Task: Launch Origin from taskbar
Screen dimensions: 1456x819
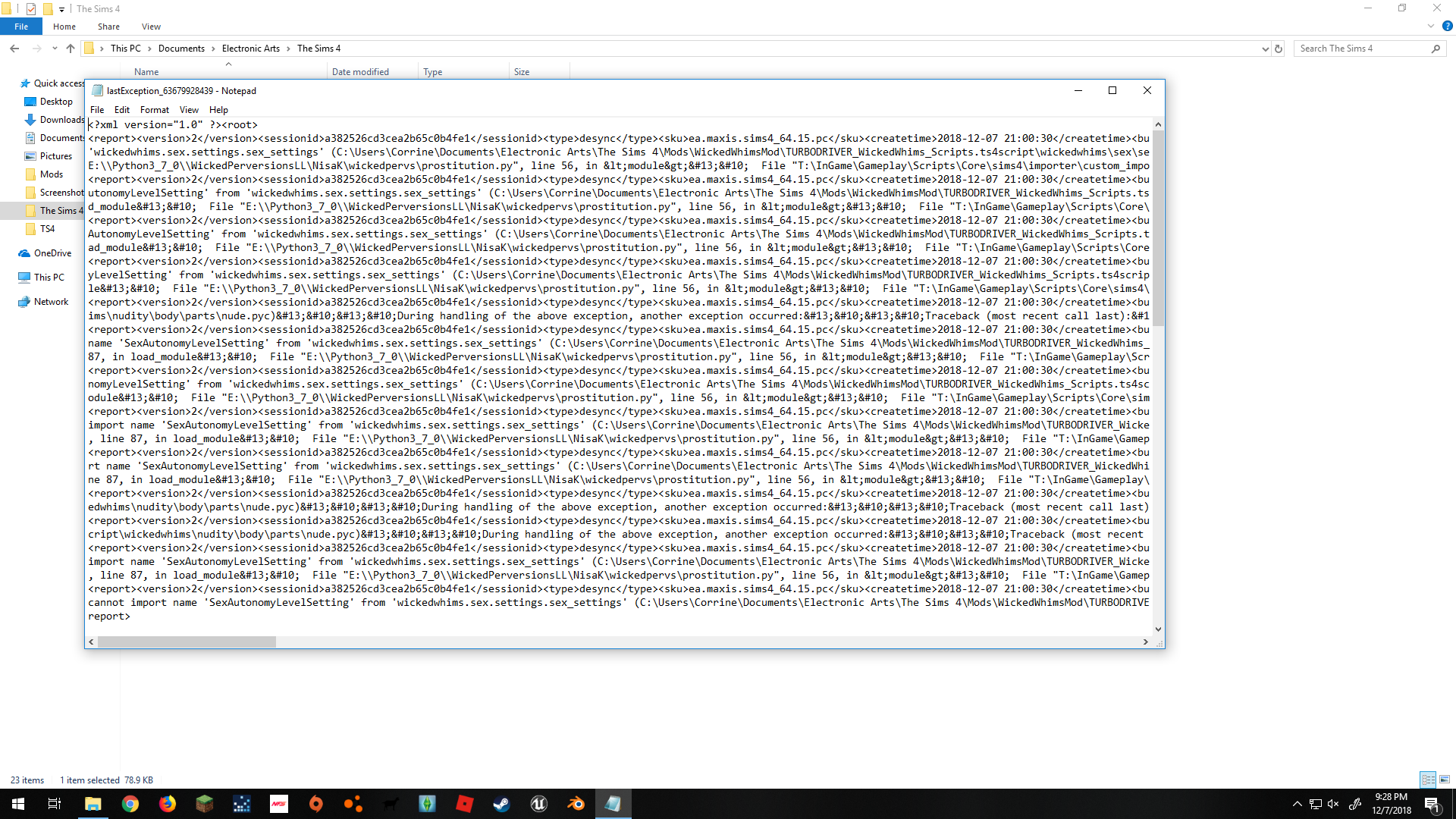Action: [316, 804]
